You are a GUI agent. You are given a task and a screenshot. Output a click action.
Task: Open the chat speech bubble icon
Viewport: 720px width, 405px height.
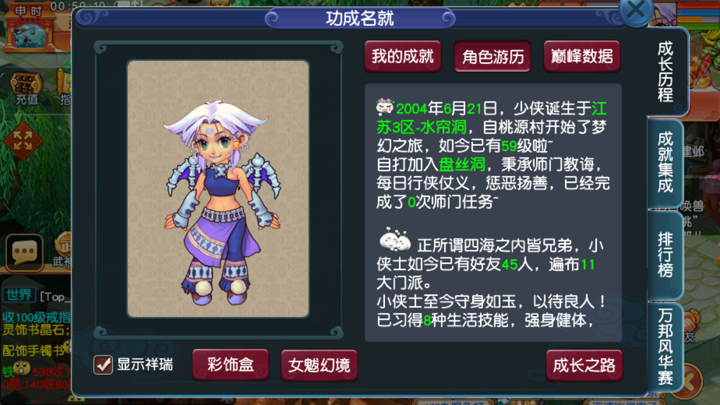point(24,252)
